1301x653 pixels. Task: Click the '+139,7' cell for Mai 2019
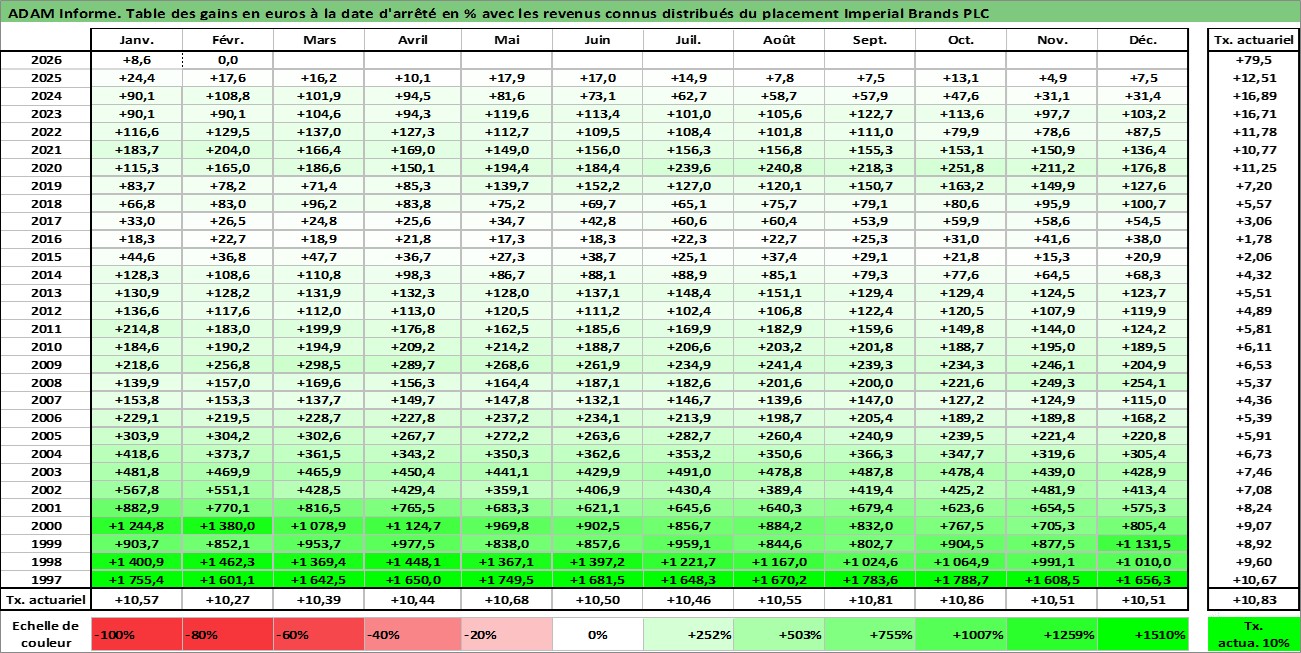(506, 185)
